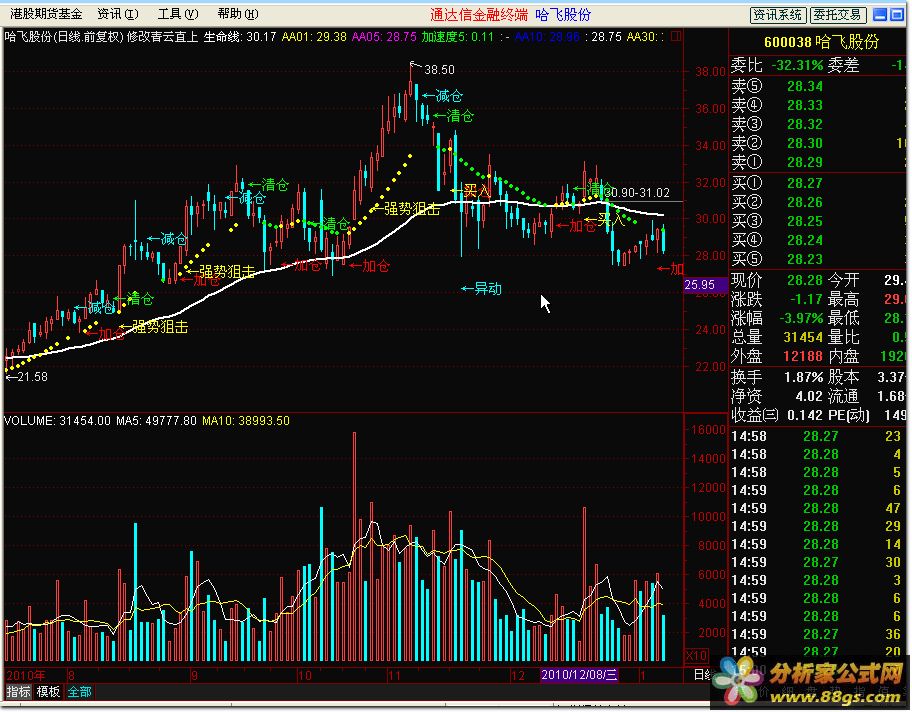Select the 卖④ ask price 28.33

pos(804,105)
